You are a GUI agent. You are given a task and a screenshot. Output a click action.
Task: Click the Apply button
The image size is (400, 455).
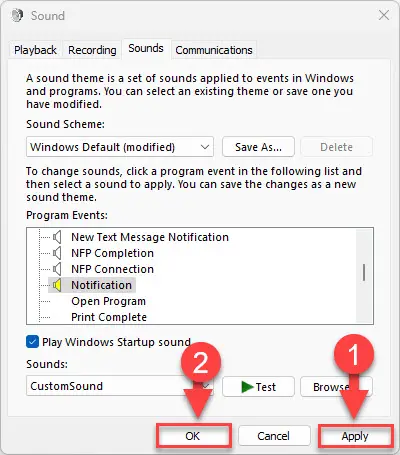(x=355, y=436)
